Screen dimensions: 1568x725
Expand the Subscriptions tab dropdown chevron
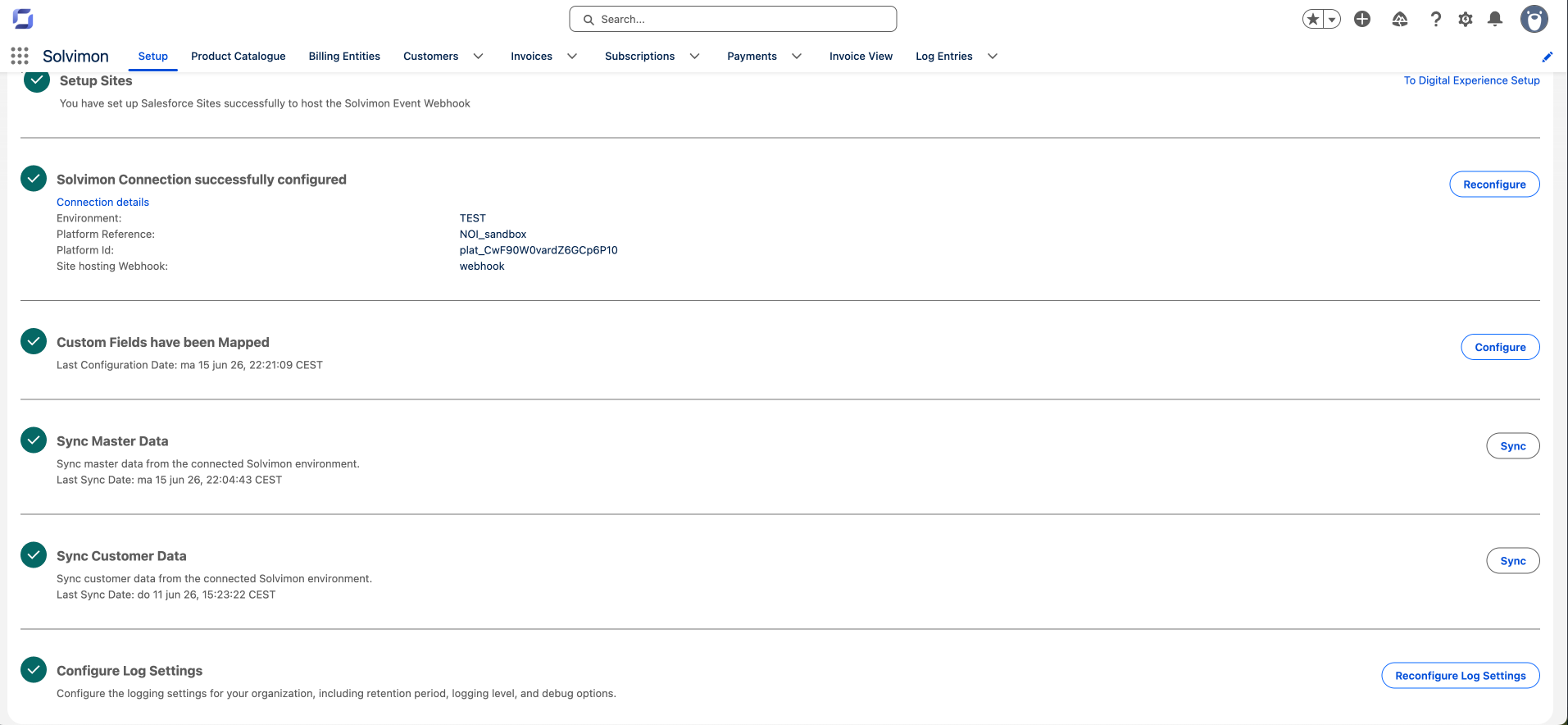695,57
